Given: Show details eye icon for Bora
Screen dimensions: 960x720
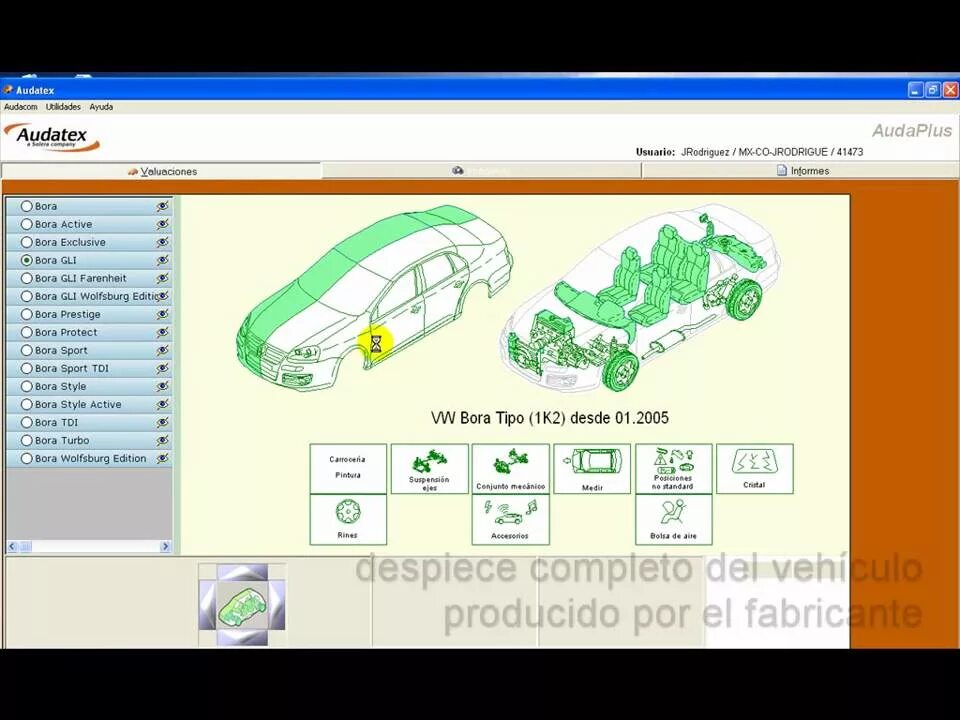Looking at the screenshot, I should click(x=162, y=206).
